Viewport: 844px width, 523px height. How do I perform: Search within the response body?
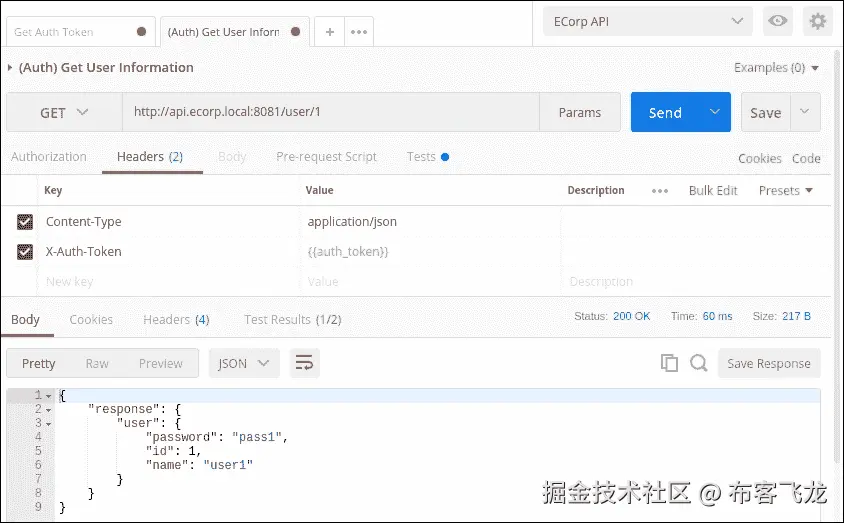coord(699,363)
